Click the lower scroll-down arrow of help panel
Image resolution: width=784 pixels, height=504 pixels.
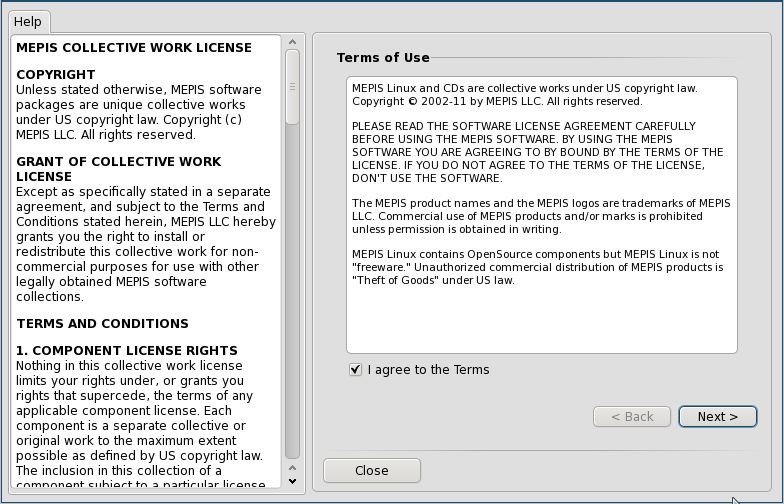click(292, 482)
